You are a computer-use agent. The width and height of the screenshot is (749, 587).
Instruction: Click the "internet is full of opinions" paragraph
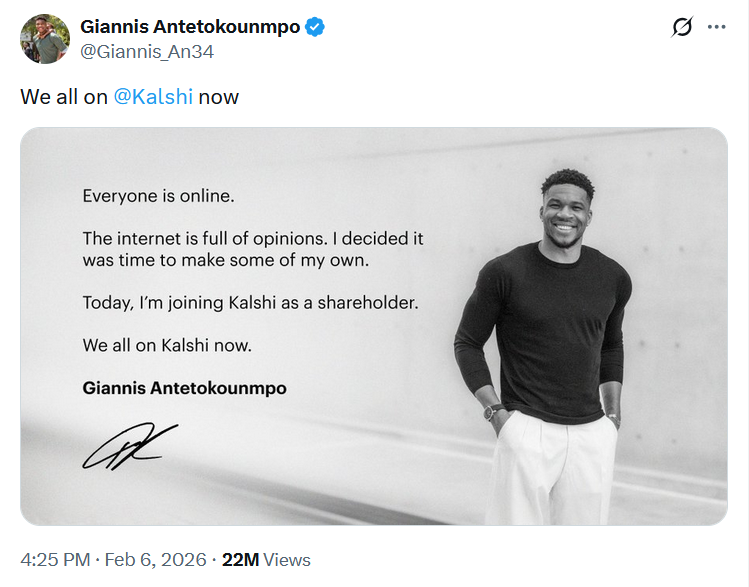253,249
